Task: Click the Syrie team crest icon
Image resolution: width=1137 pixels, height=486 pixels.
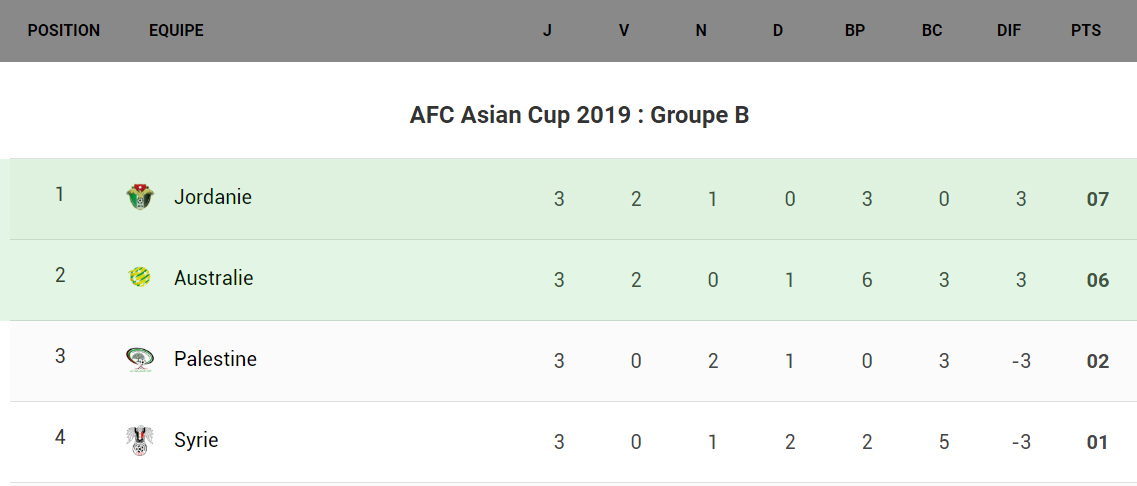Action: click(x=140, y=440)
